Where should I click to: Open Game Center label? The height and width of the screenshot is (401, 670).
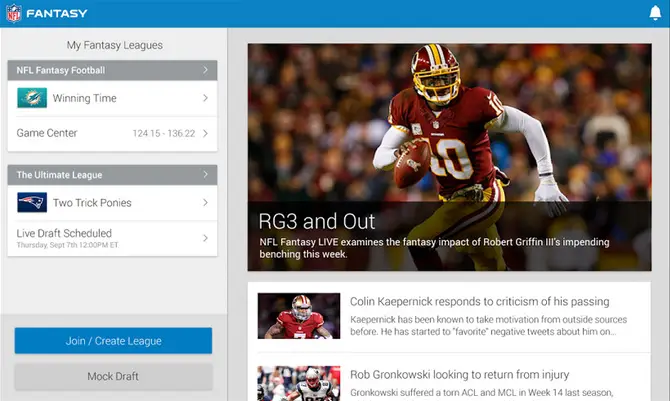pos(47,133)
